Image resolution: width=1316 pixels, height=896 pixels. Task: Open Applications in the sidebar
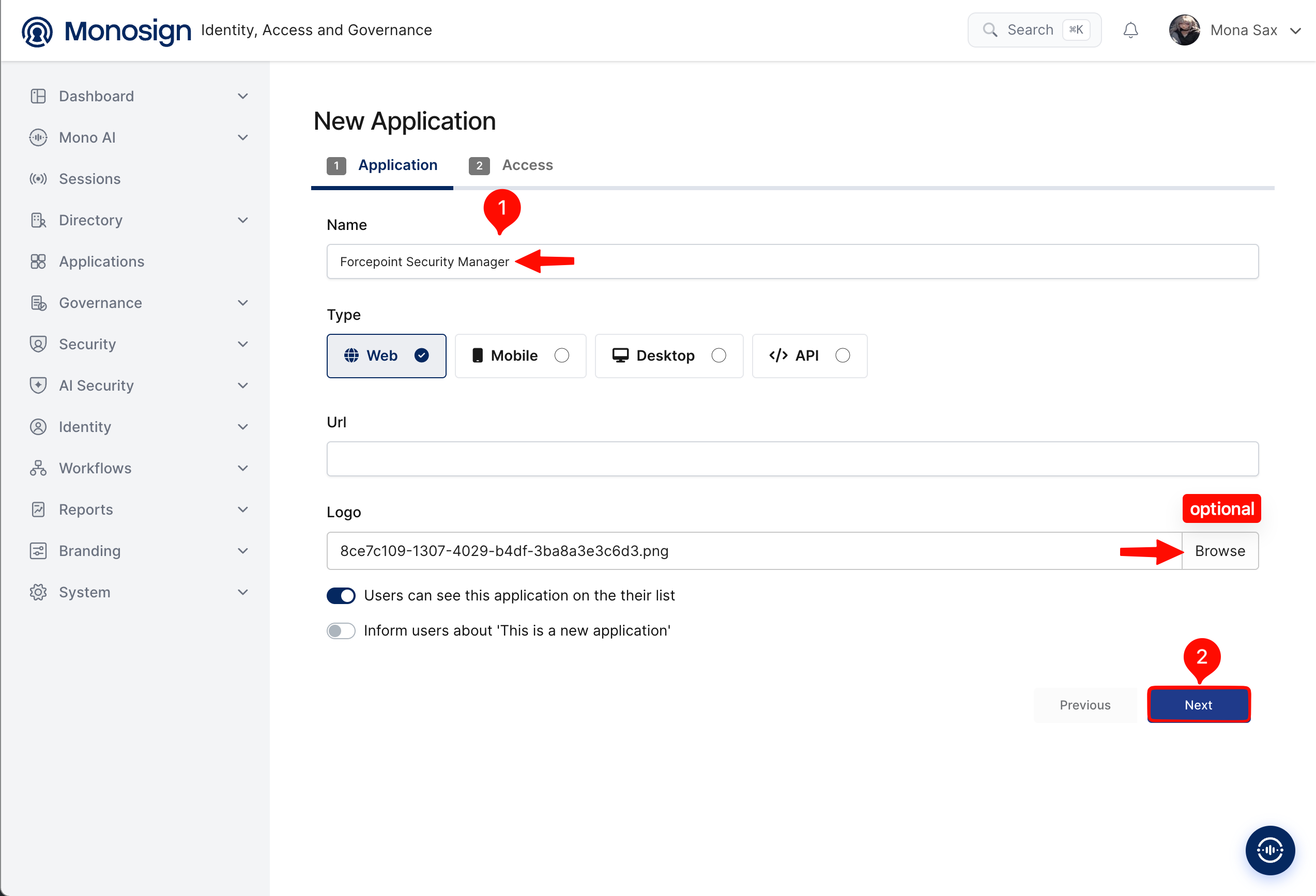coord(101,261)
